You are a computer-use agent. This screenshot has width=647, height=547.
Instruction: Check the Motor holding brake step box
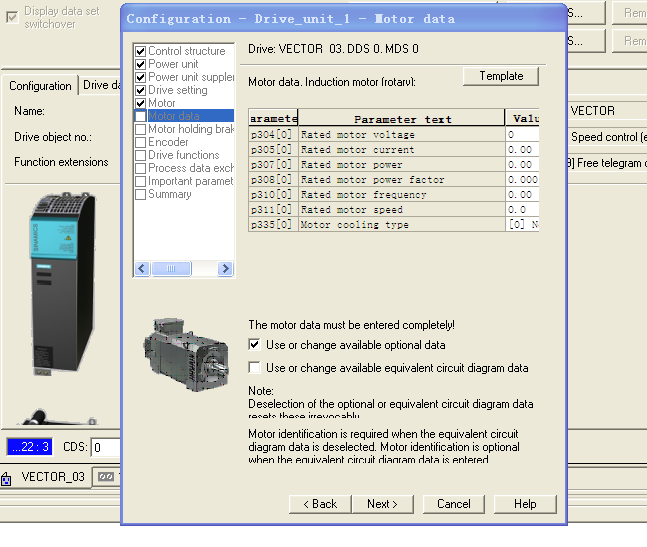pos(140,130)
